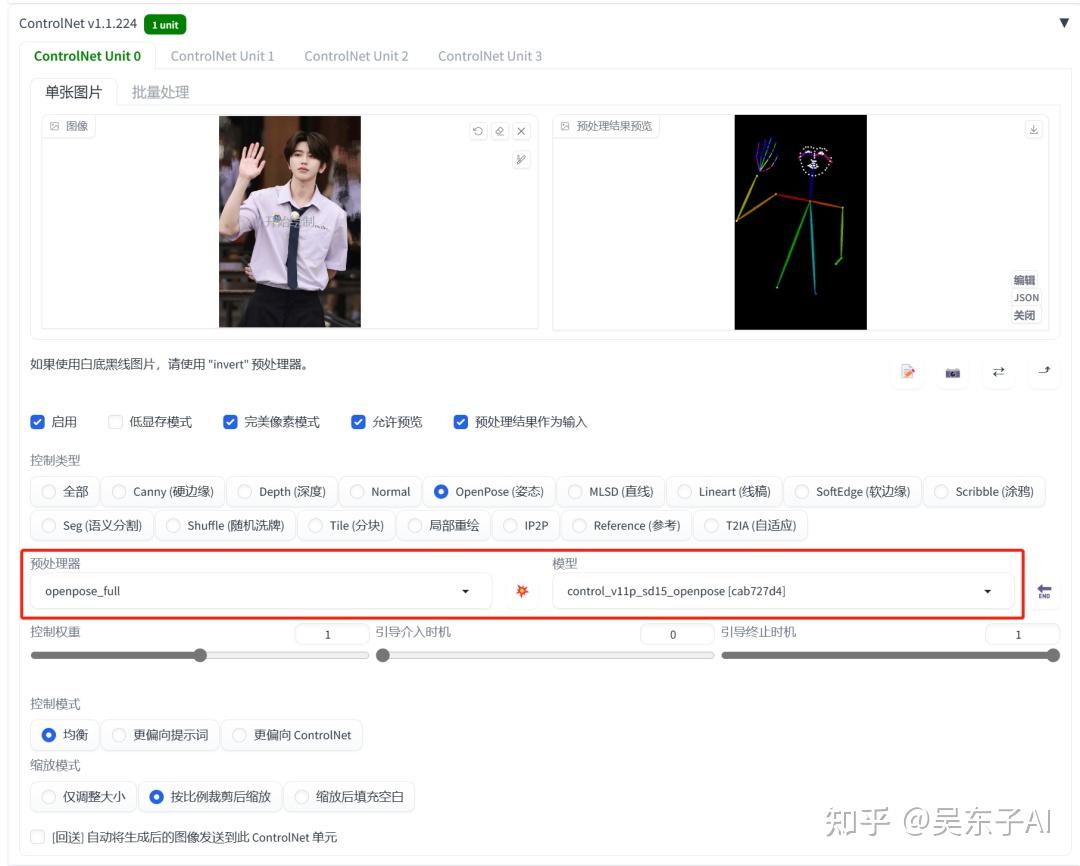Image resolution: width=1080 pixels, height=866 pixels.
Task: Send image dimensions using the arrow icon
Action: point(1044,372)
